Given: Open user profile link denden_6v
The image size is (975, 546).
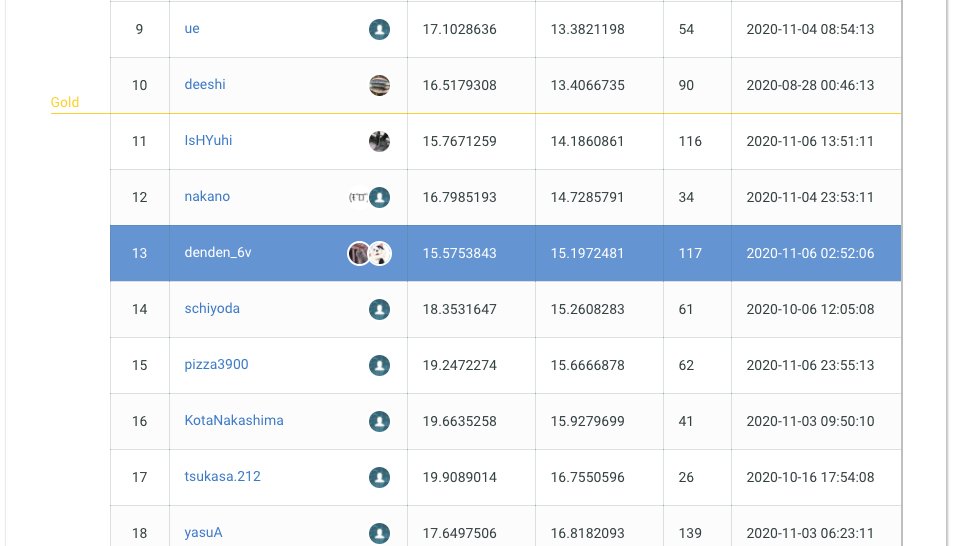Looking at the screenshot, I should 218,252.
